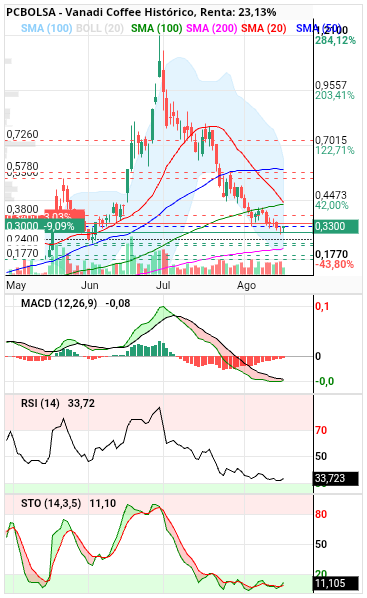Click the Jun date axis label
367x598 pixels.
90,285
